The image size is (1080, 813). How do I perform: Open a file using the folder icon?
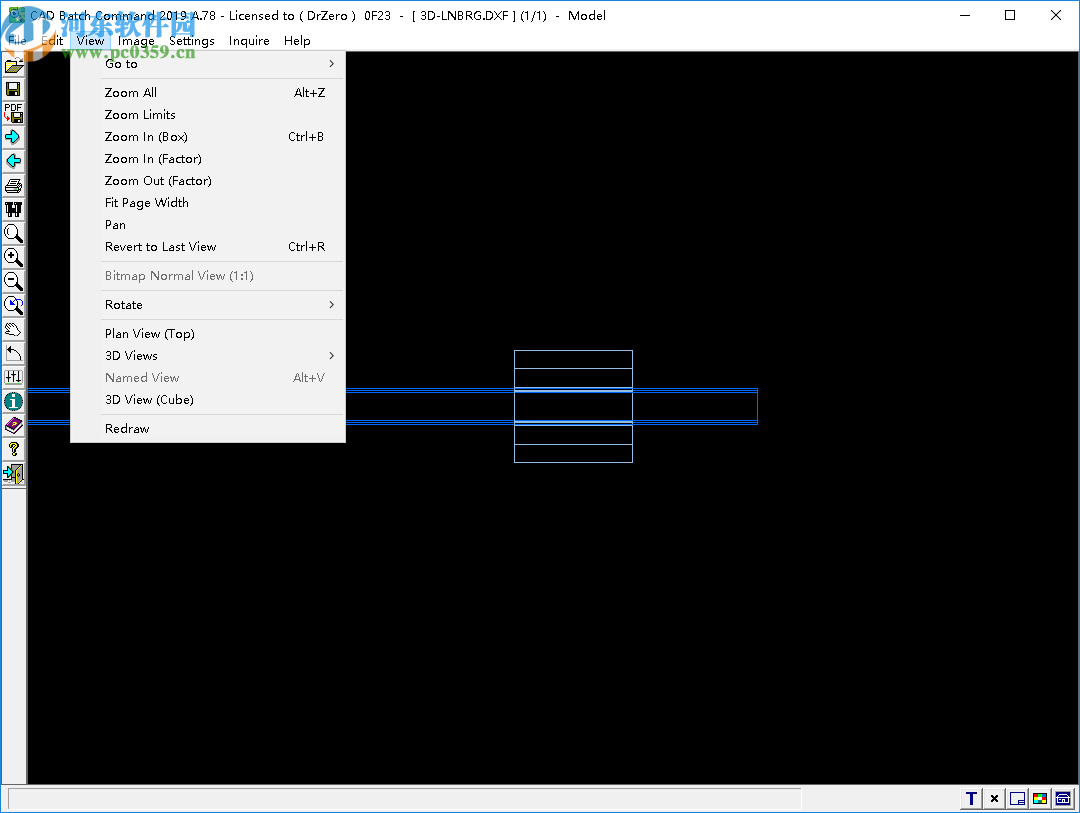click(x=13, y=65)
